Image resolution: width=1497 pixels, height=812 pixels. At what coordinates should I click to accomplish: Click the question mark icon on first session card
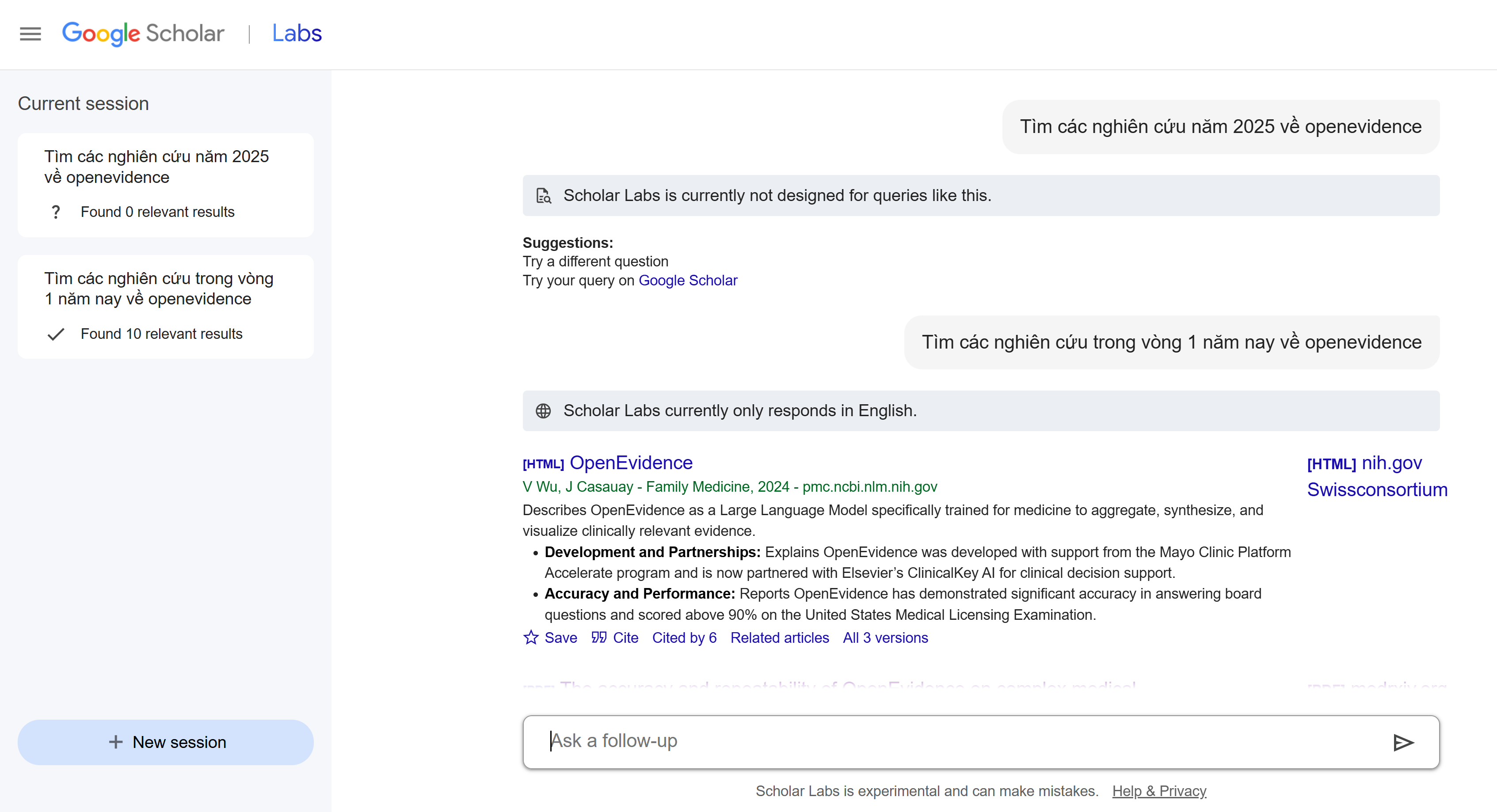tap(56, 212)
